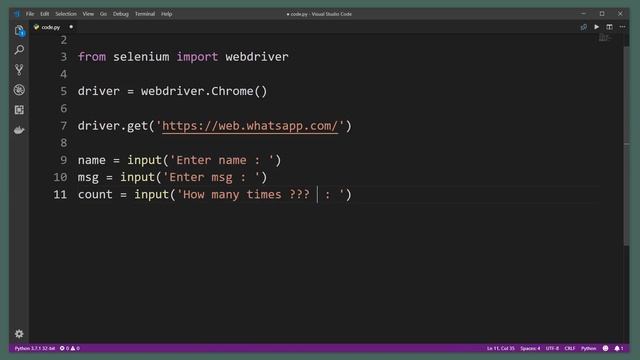Click the minimap preview at top right
Viewport: 640px width, 360px height.
(605, 38)
